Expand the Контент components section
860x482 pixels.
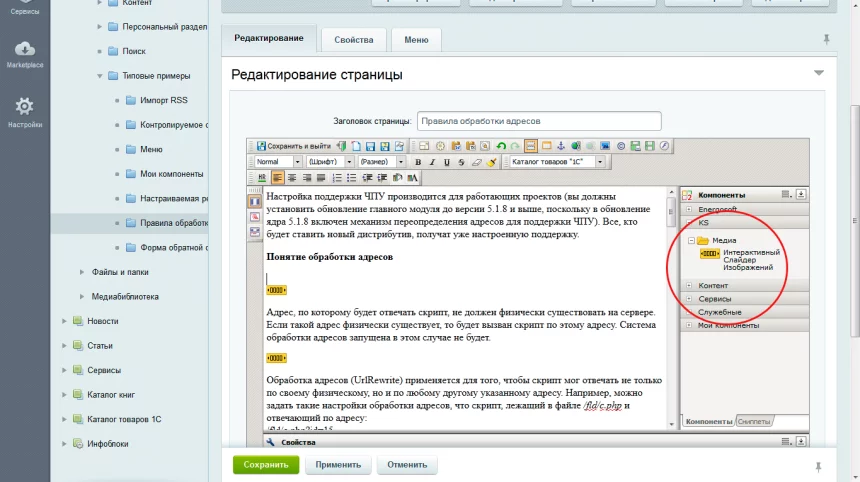pyautogui.click(x=689, y=286)
